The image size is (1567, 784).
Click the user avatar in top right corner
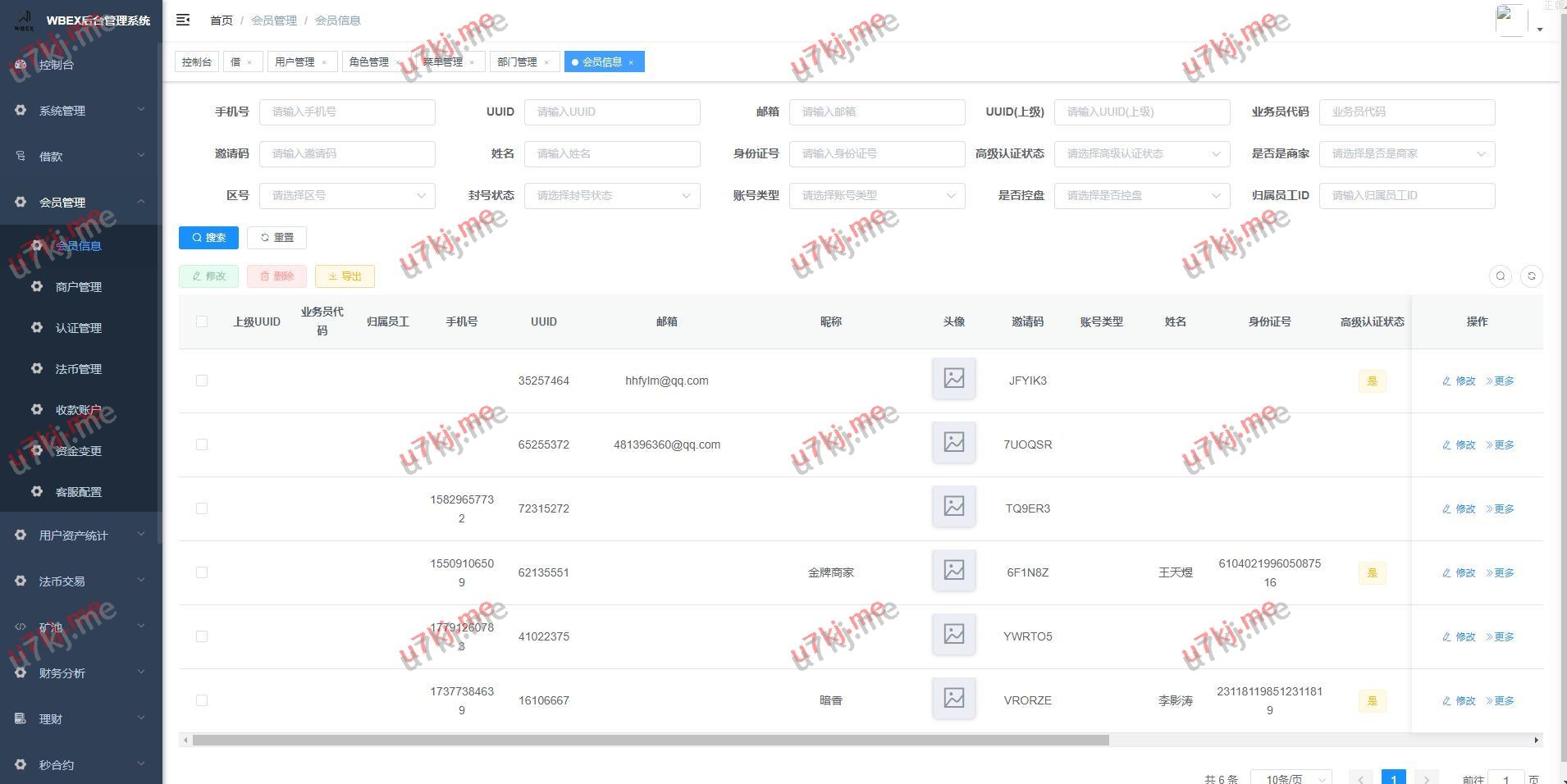point(1511,21)
